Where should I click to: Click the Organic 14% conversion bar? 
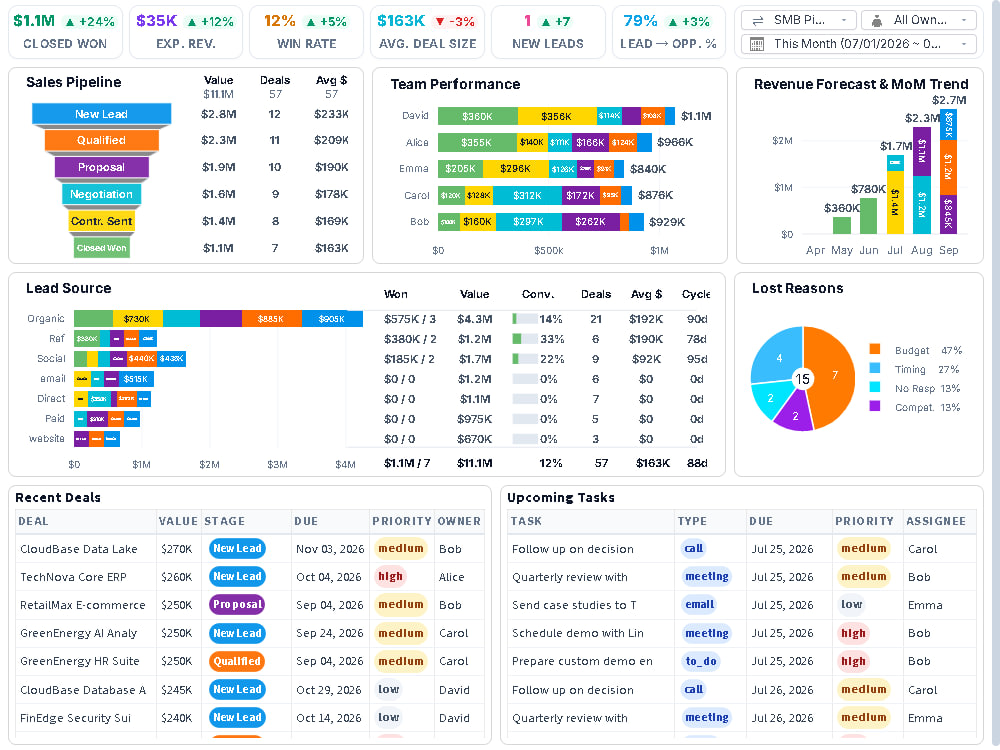pyautogui.click(x=525, y=319)
